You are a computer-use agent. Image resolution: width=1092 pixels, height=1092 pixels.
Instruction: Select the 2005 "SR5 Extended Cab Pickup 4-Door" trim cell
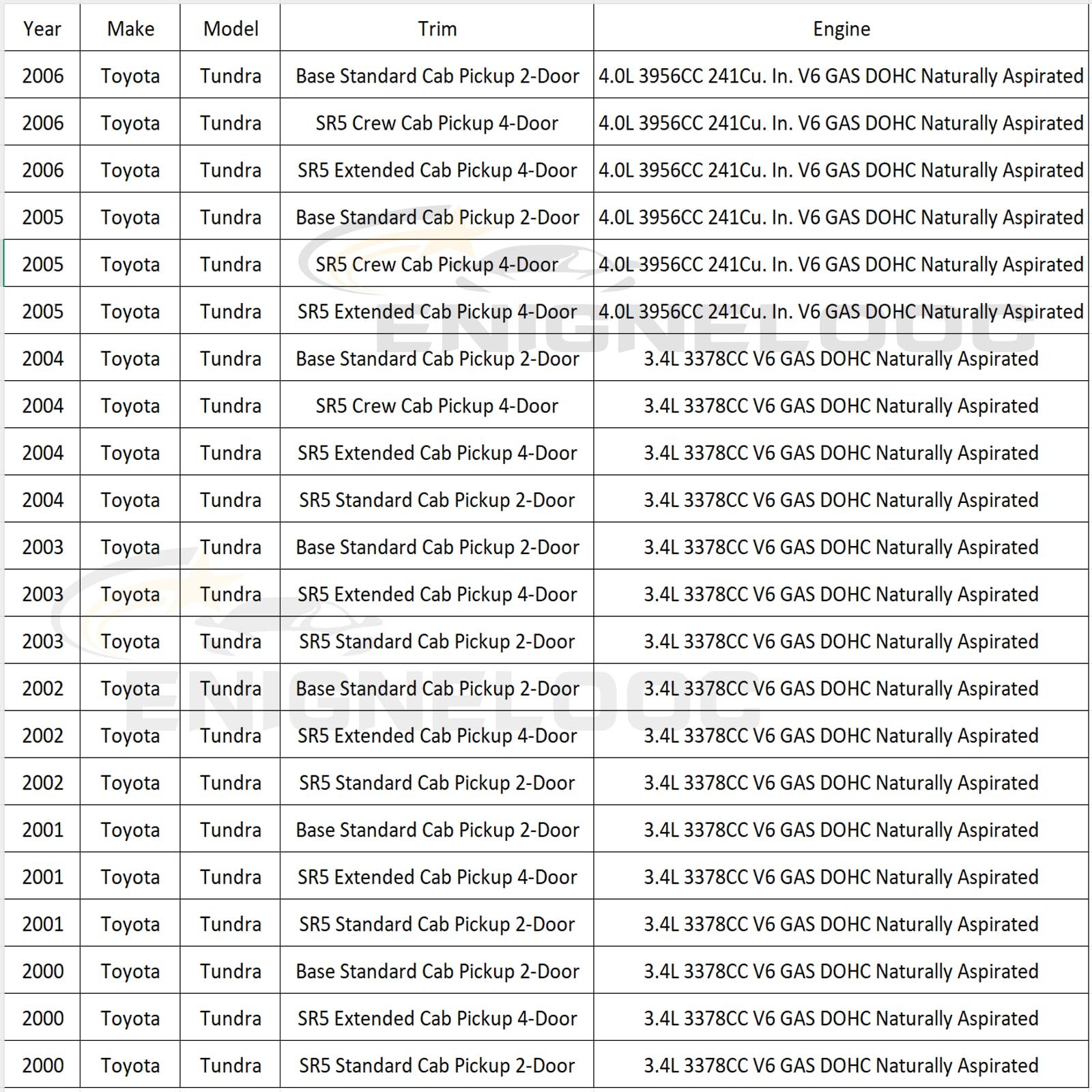point(437,311)
